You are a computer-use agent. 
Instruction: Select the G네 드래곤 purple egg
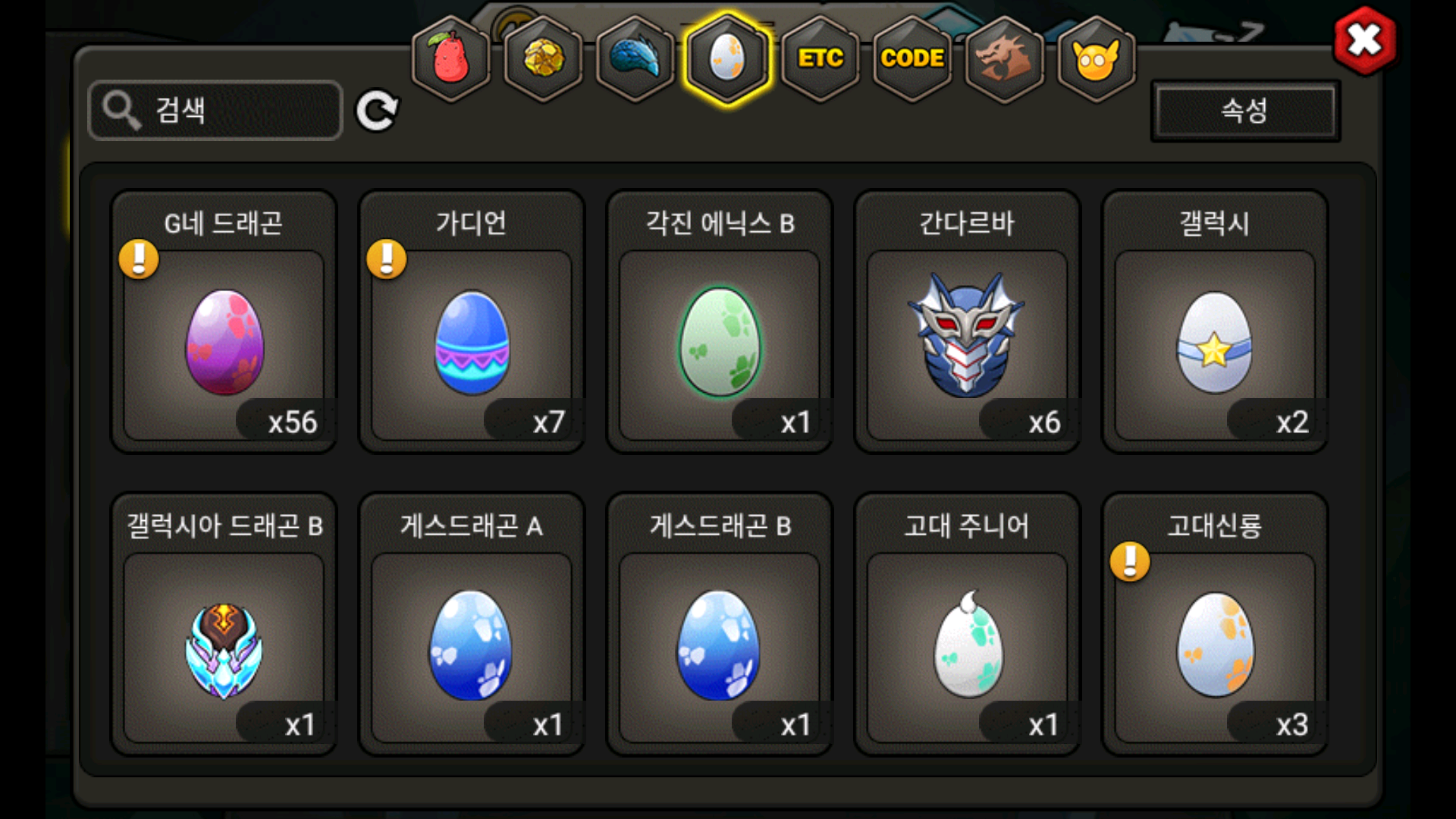click(x=224, y=322)
